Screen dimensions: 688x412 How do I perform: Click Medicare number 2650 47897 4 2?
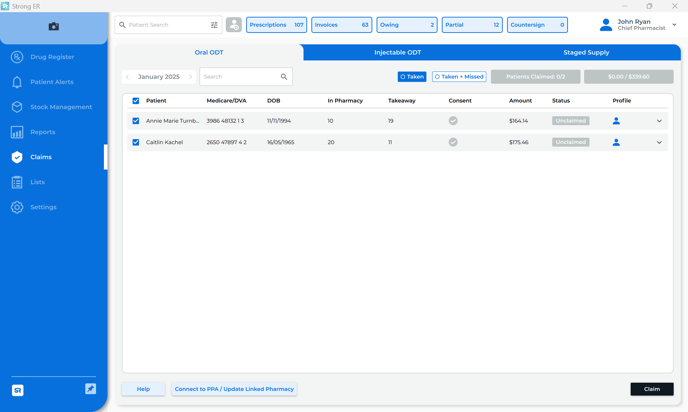(226, 142)
